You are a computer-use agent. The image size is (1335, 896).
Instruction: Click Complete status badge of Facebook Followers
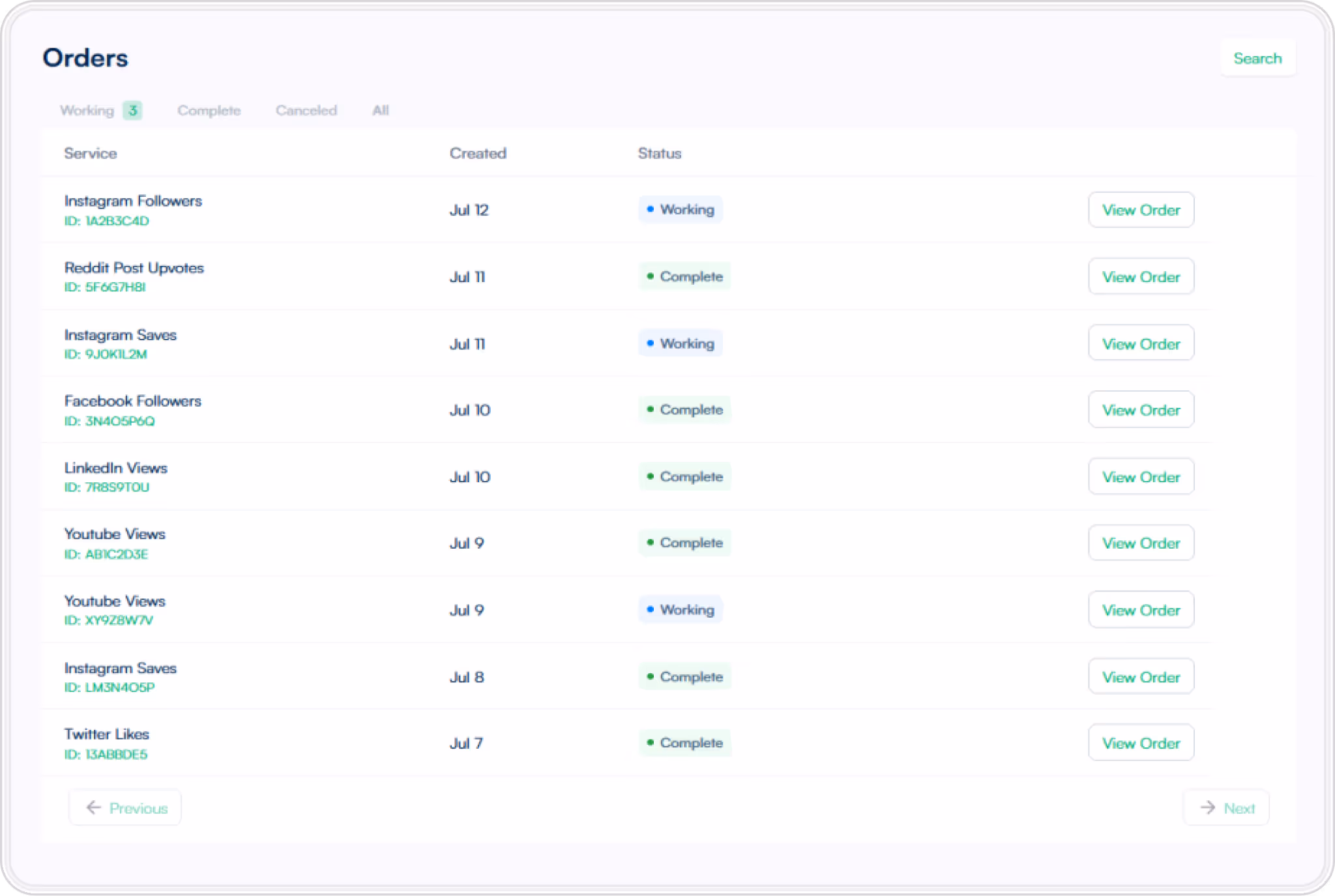click(x=684, y=410)
